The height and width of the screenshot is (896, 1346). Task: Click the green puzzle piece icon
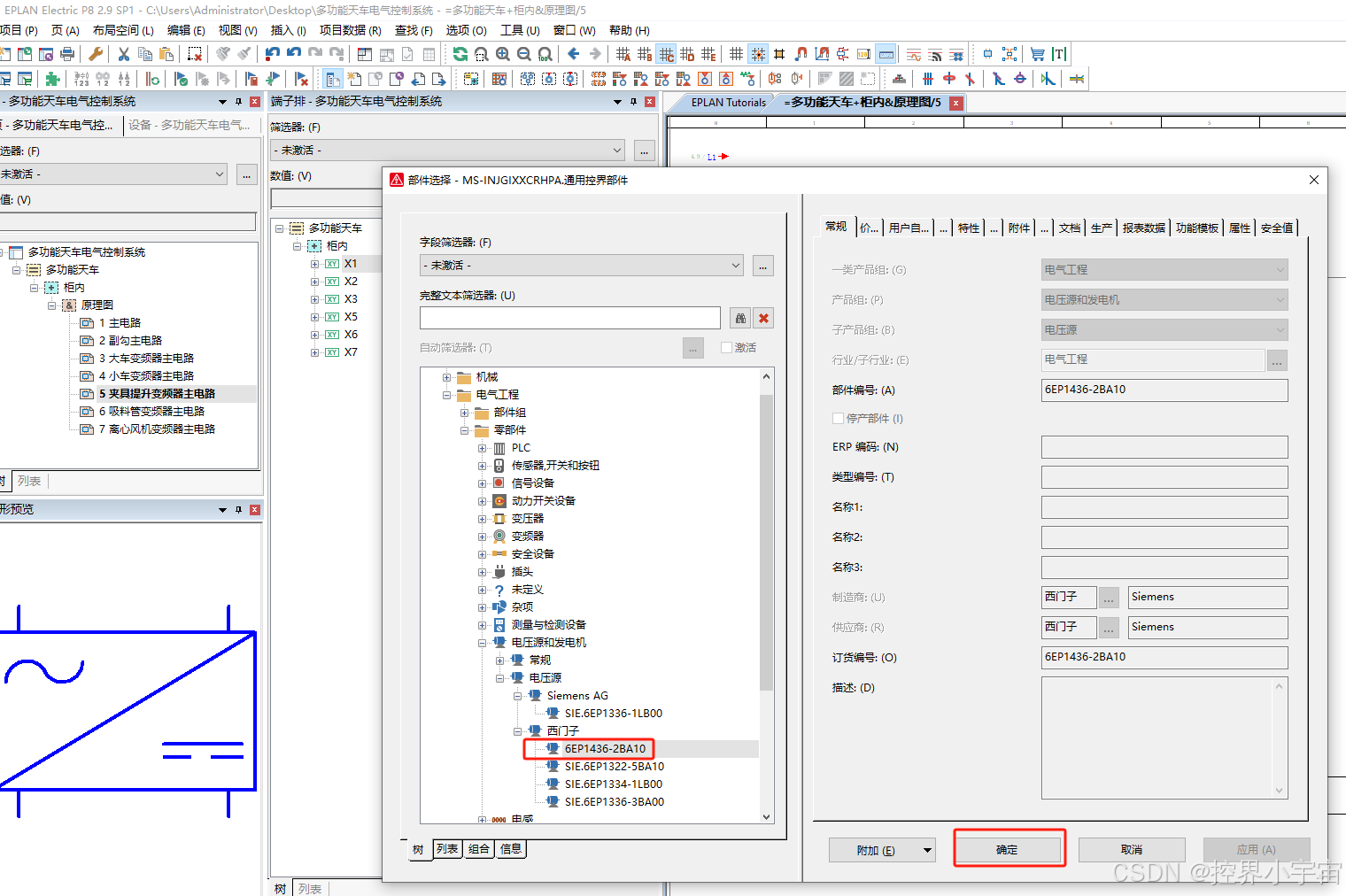[x=53, y=79]
